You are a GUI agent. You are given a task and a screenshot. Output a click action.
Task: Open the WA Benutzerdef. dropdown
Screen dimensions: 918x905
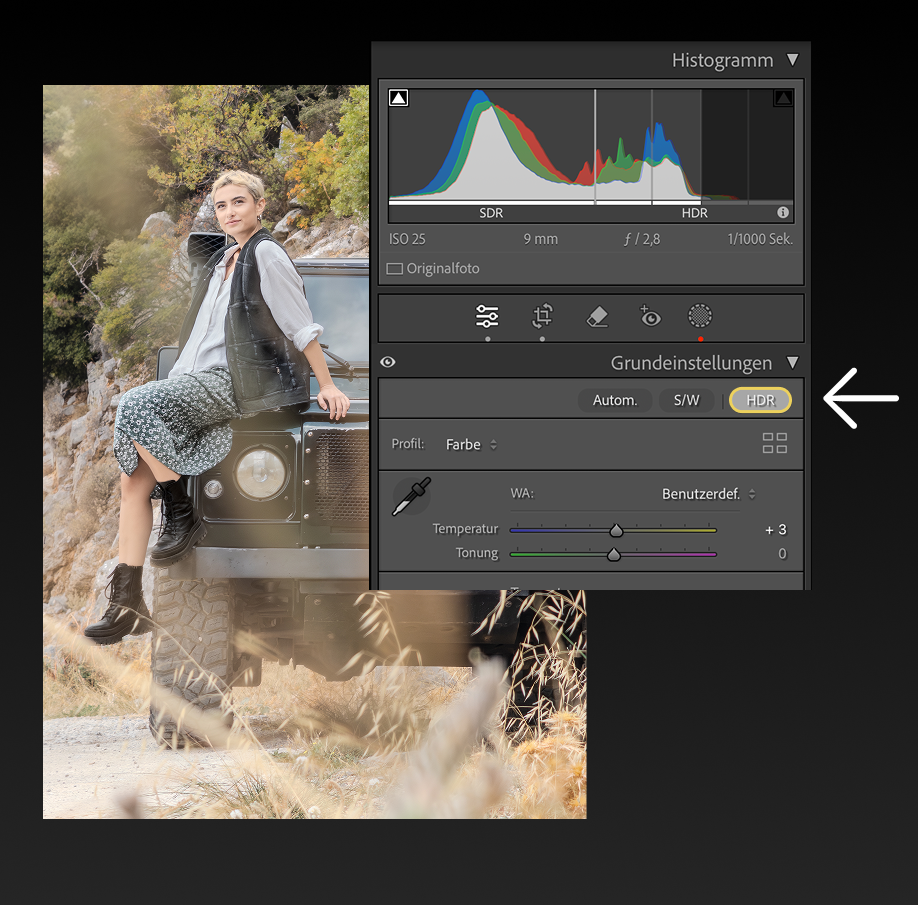coord(708,494)
